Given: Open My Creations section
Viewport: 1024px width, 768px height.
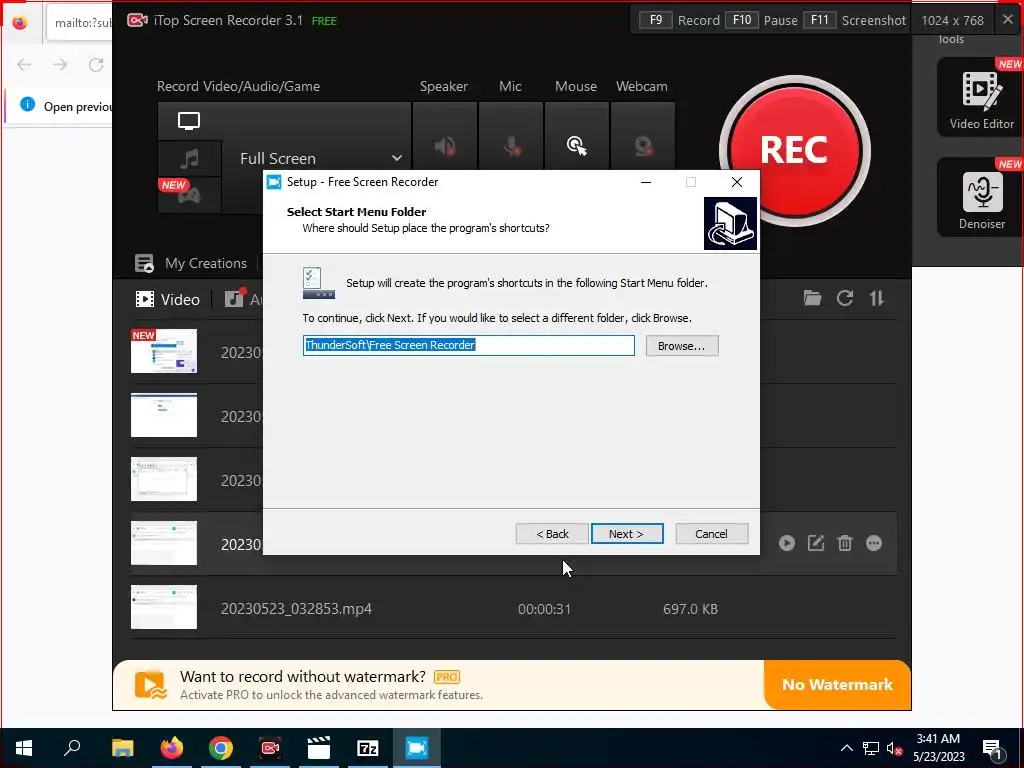Looking at the screenshot, I should coord(191,263).
